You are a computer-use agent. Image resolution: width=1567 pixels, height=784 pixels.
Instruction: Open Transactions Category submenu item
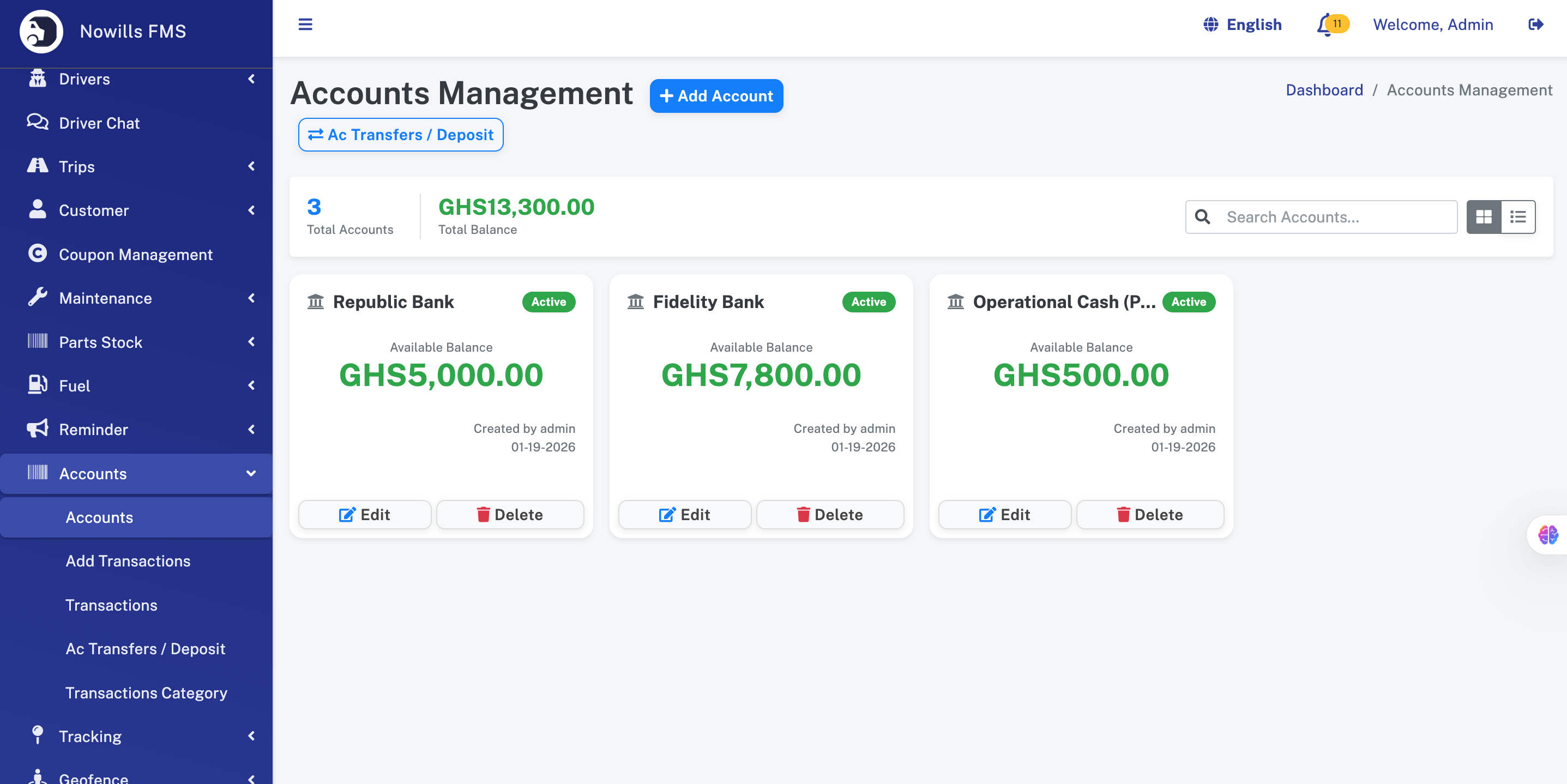tap(146, 693)
